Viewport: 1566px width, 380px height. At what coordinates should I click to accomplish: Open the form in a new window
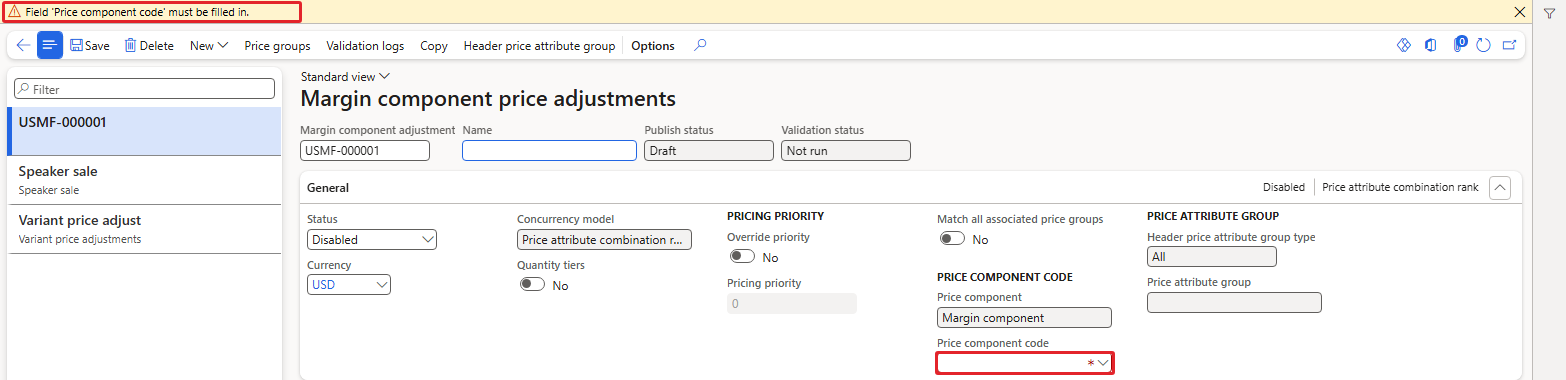[x=1510, y=45]
